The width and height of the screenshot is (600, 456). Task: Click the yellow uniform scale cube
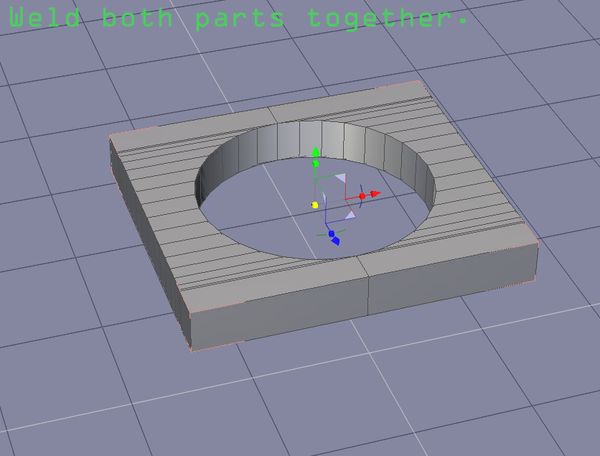[315, 205]
